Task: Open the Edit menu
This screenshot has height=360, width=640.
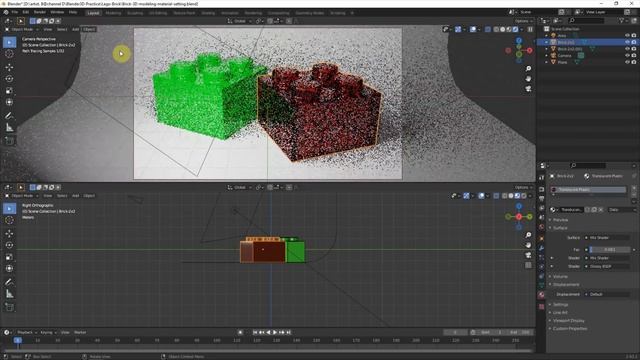Action: point(25,12)
